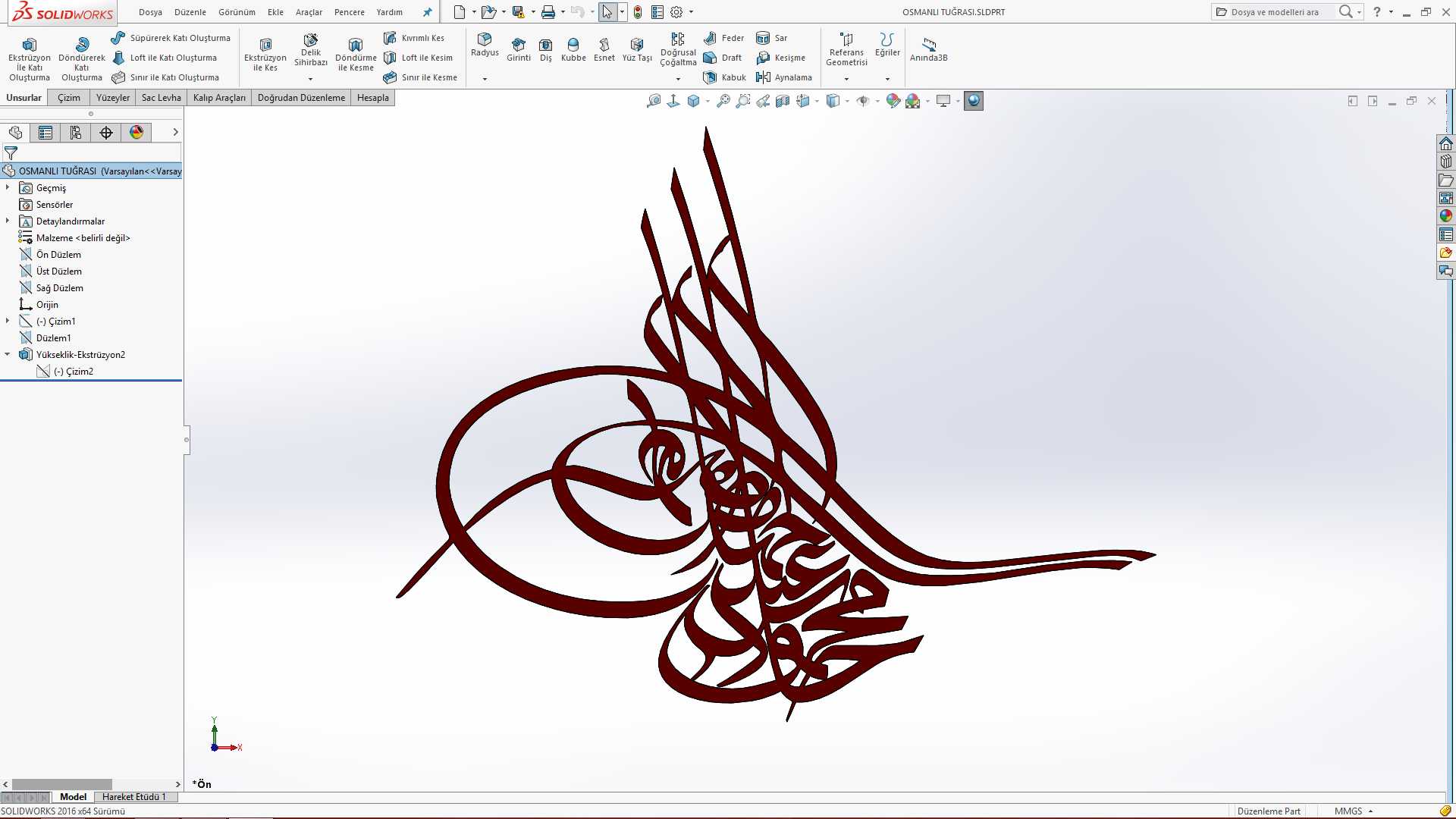
Task: Select the Draft tool
Action: click(x=722, y=58)
